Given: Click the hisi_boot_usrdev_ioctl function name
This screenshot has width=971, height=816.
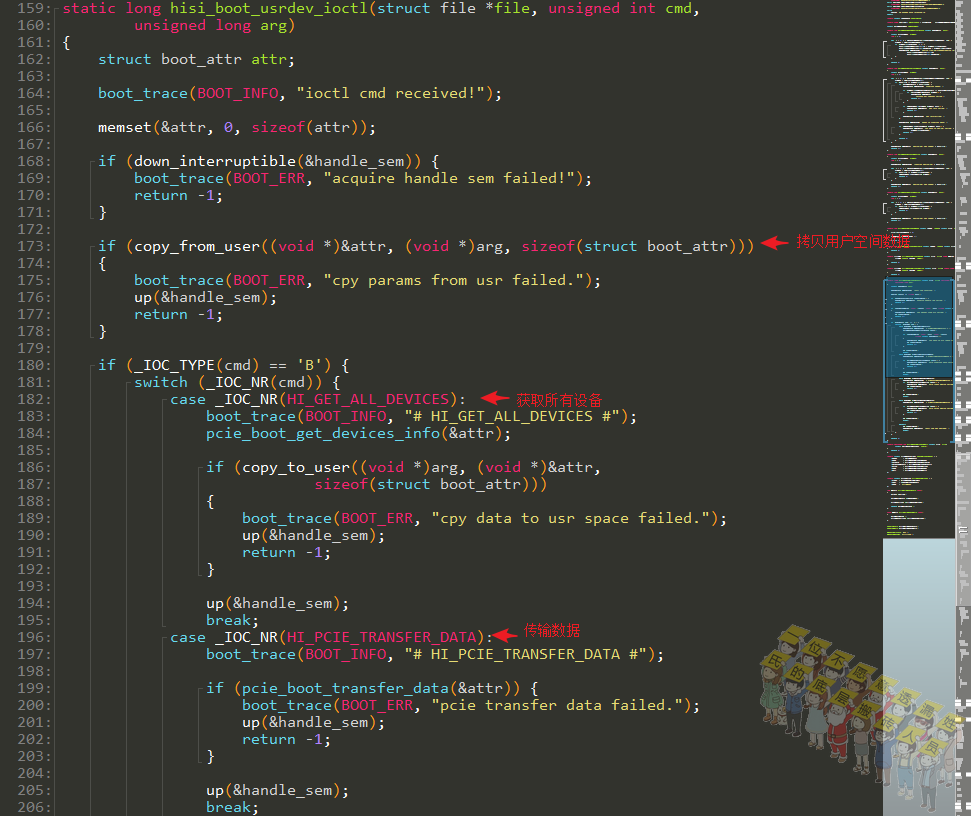Looking at the screenshot, I should coord(269,9).
